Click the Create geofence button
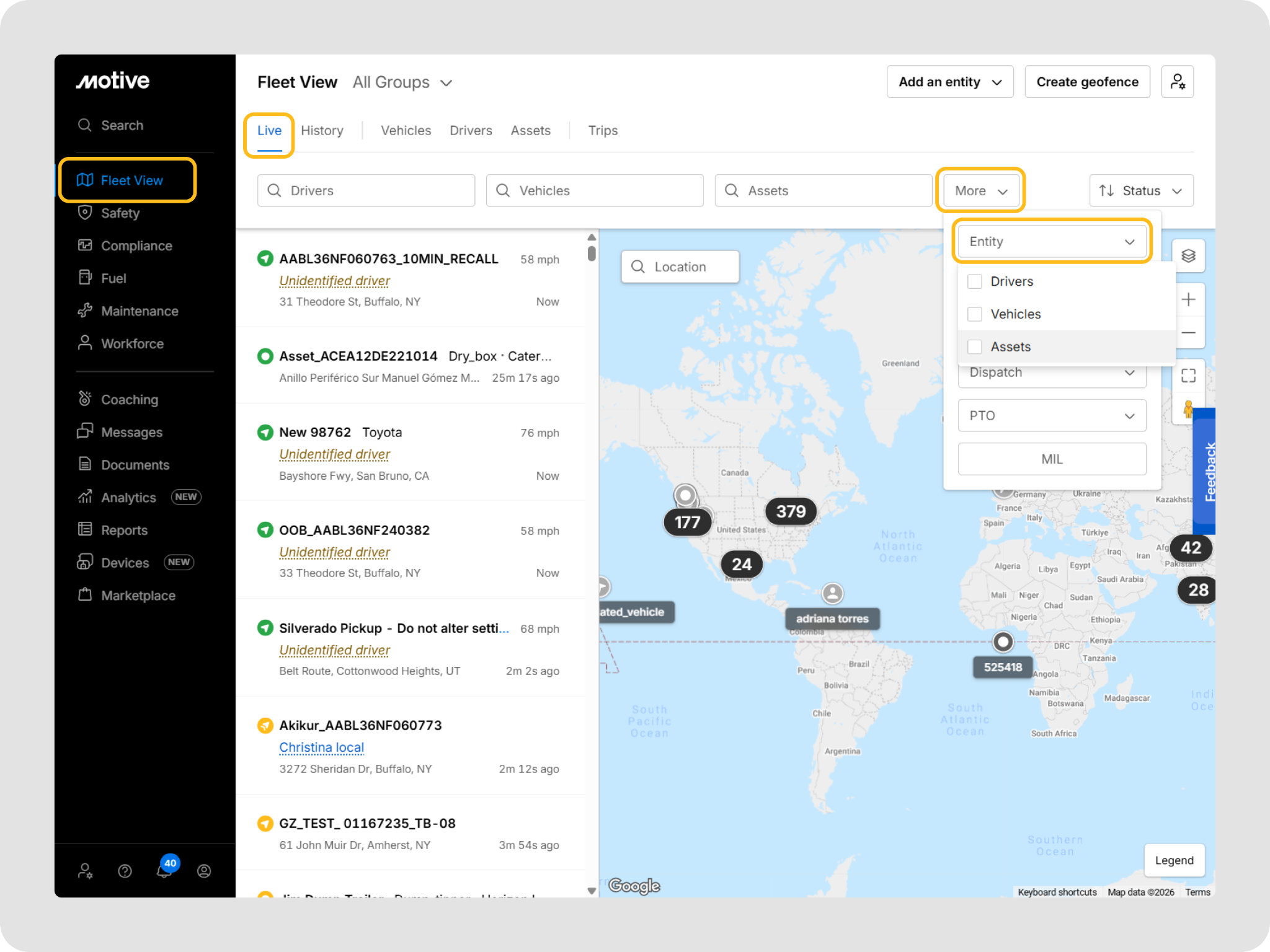 1087,82
